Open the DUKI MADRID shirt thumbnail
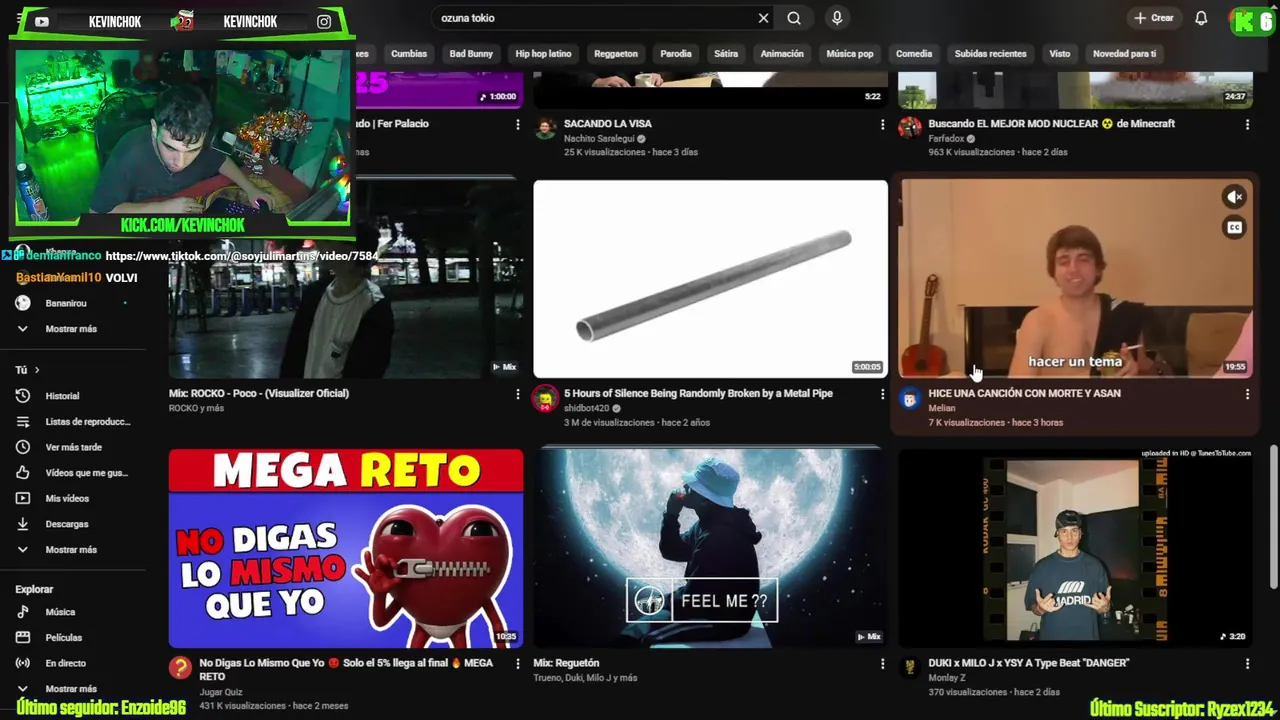Viewport: 1280px width, 720px height. pos(1075,548)
